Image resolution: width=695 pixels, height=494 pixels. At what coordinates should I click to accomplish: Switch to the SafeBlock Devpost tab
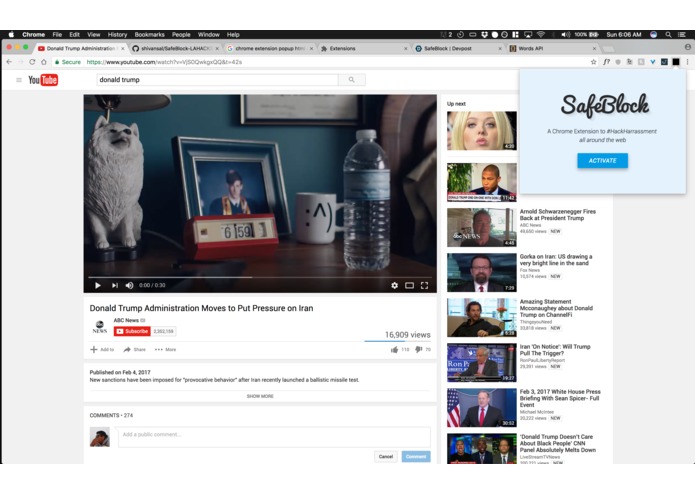(x=458, y=48)
